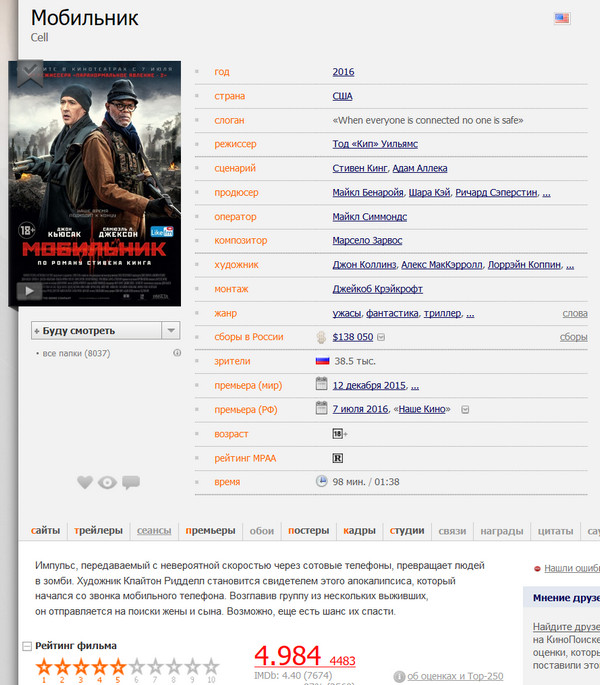Click the Стивен Кинг screenwriter link
Screen dimensions: 600x685
(360, 168)
